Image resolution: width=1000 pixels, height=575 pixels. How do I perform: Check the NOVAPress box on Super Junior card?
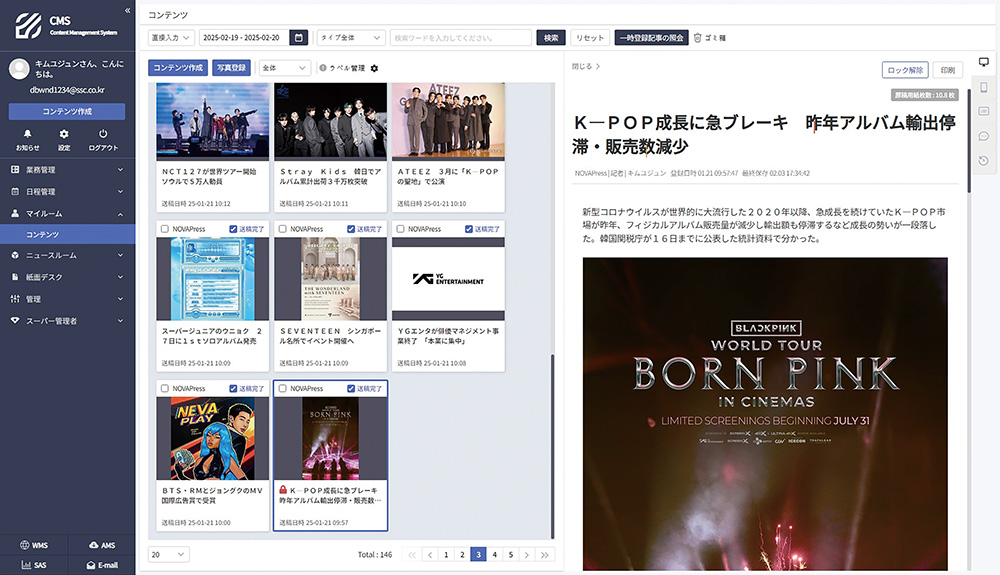tap(165, 229)
